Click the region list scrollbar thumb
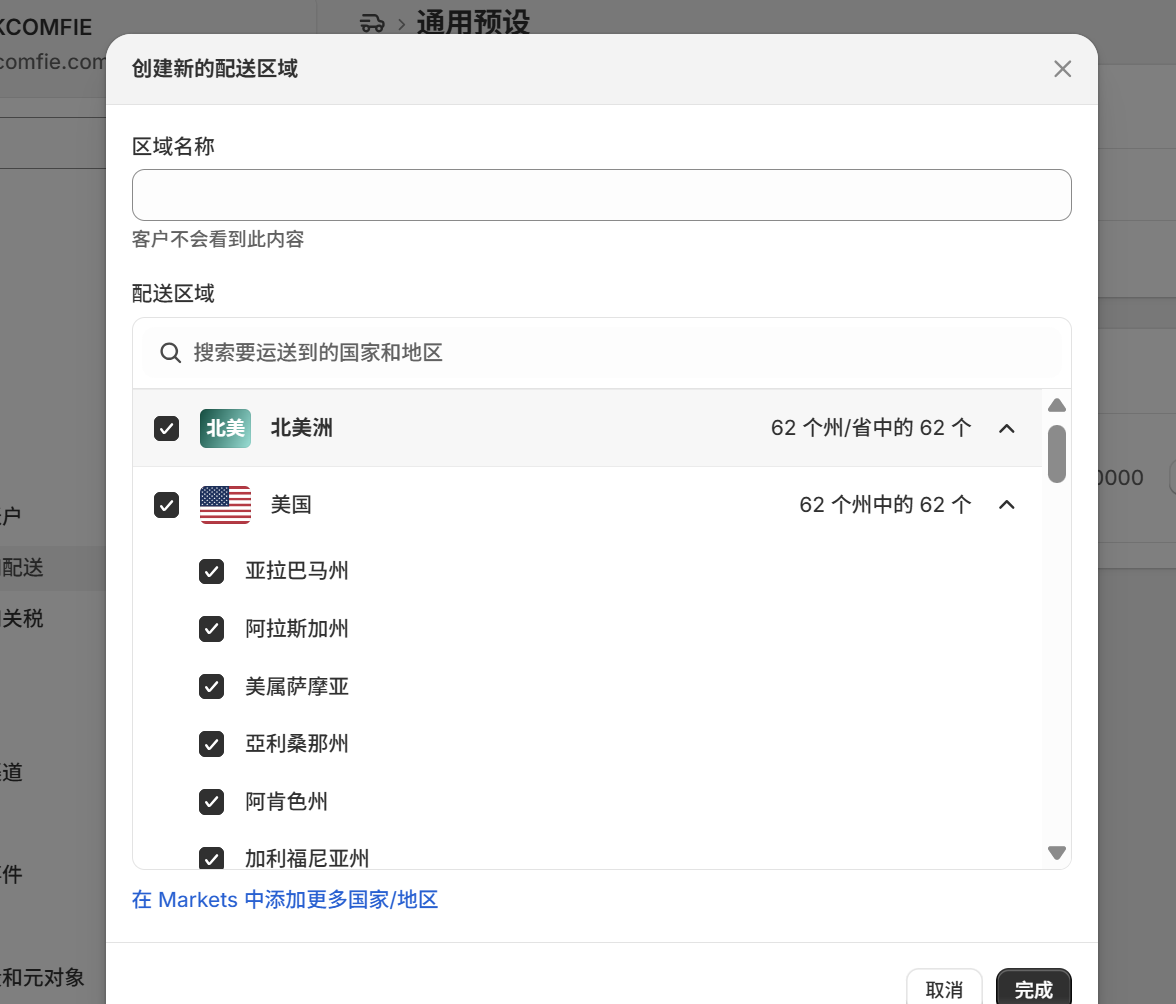This screenshot has height=1004, width=1176. click(1057, 454)
